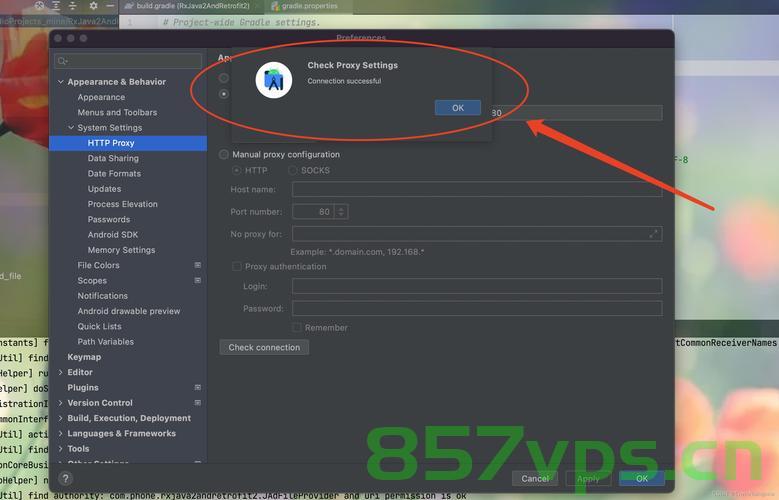Open Process Elevation settings
This screenshot has height=500, width=779.
pos(123,204)
